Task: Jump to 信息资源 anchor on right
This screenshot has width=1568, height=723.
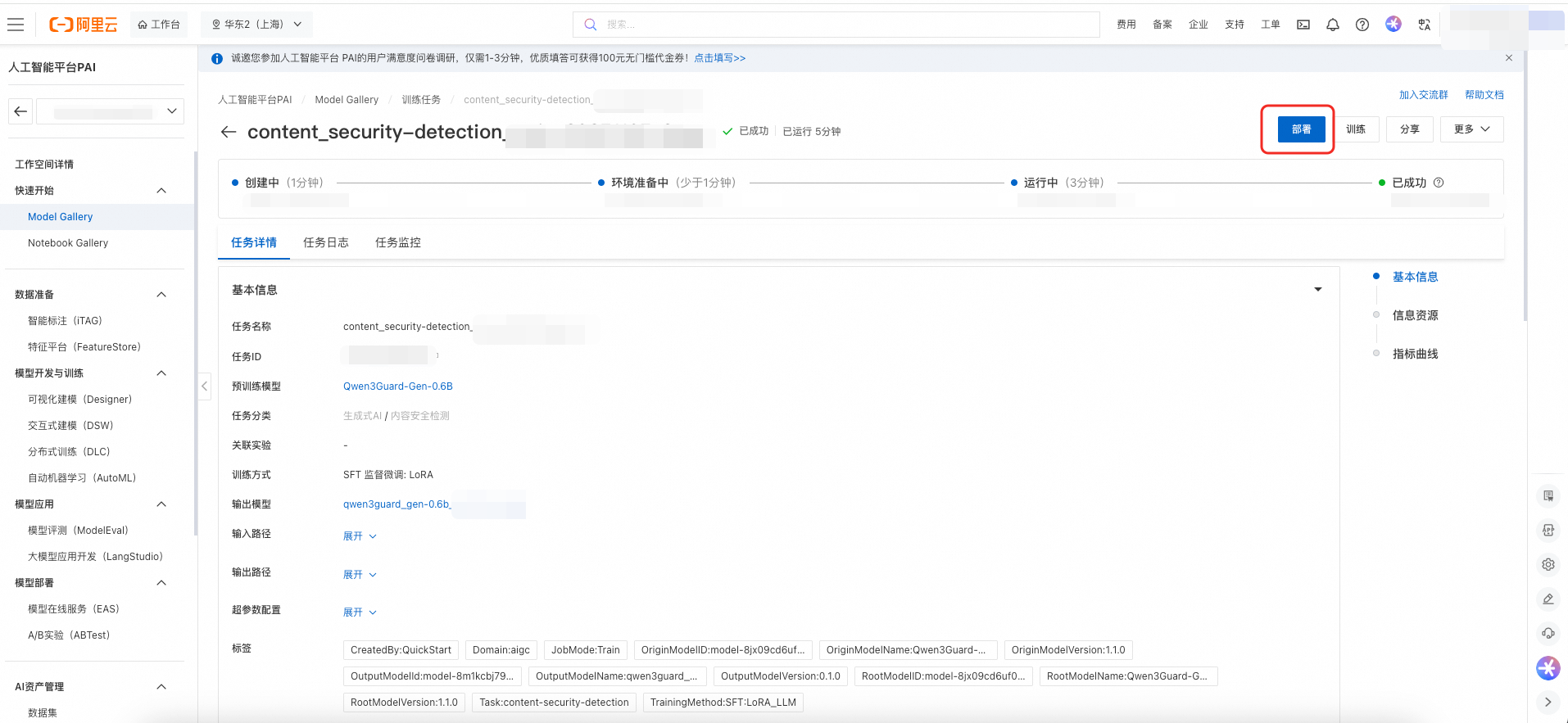Action: pos(1416,315)
